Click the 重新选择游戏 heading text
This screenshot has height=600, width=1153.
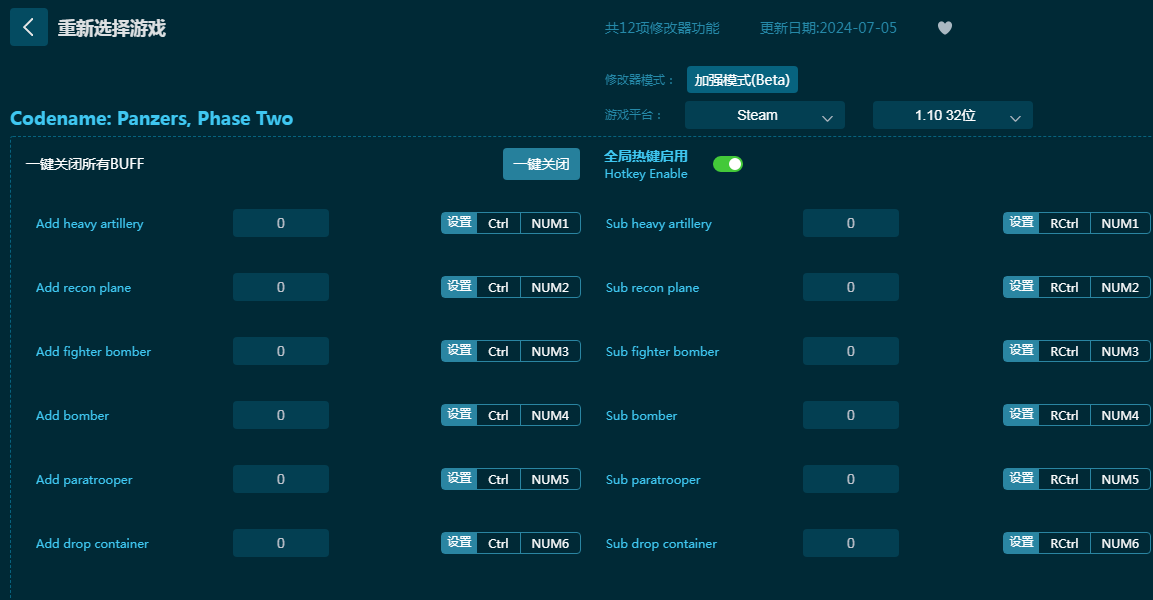112,28
